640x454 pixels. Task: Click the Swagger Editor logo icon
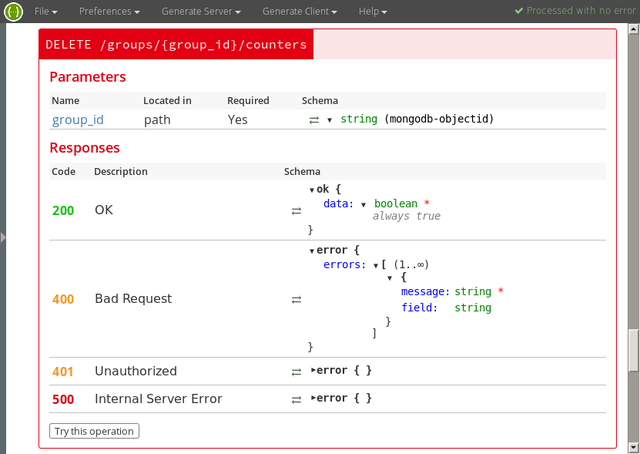pyautogui.click(x=13, y=11)
